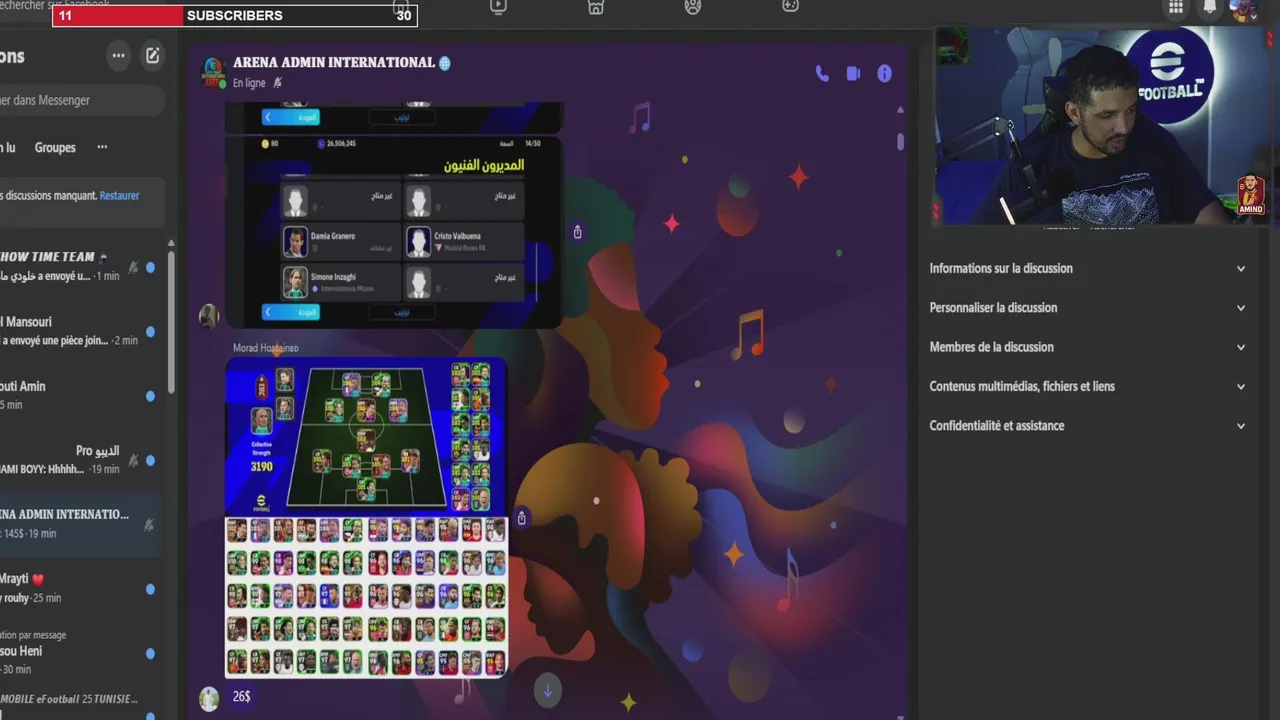Image resolution: width=1280 pixels, height=720 pixels.
Task: Open the account profile avatar menu
Action: coord(1241,10)
